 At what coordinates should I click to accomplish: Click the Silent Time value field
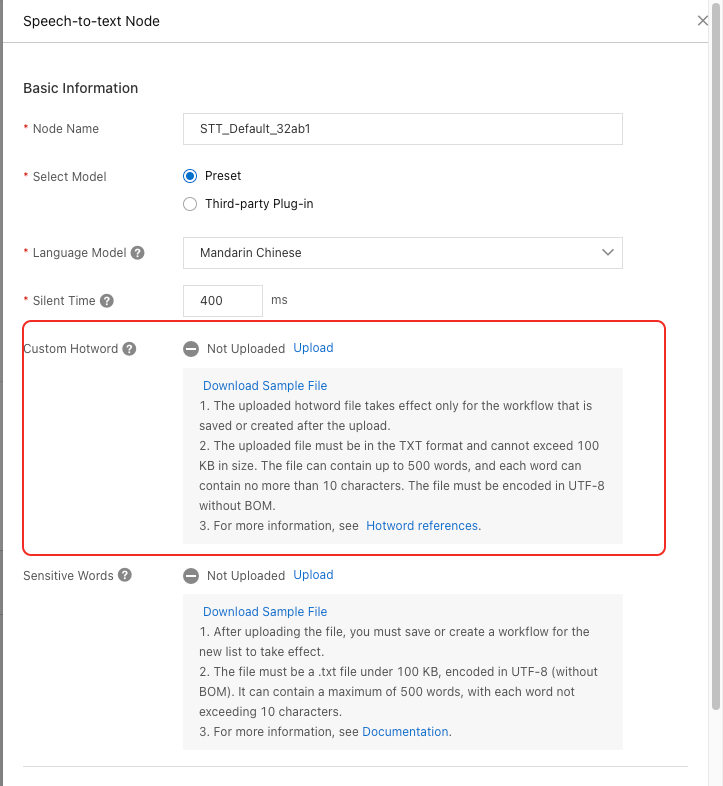pyautogui.click(x=222, y=301)
